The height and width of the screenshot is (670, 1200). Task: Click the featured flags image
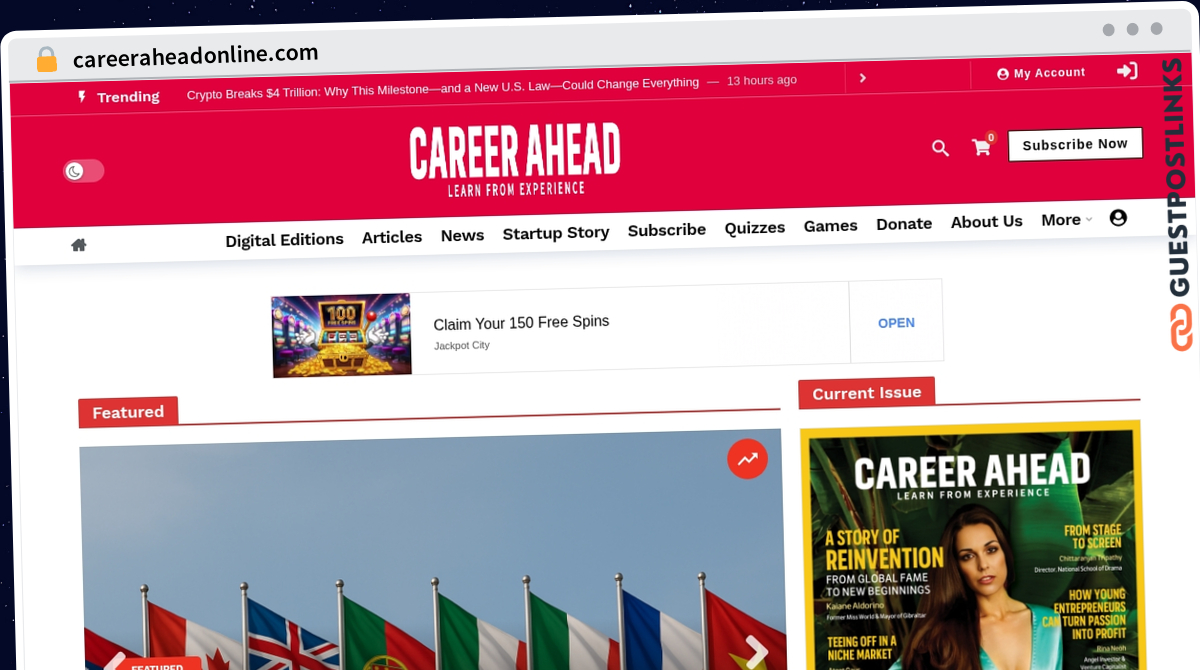(432, 550)
